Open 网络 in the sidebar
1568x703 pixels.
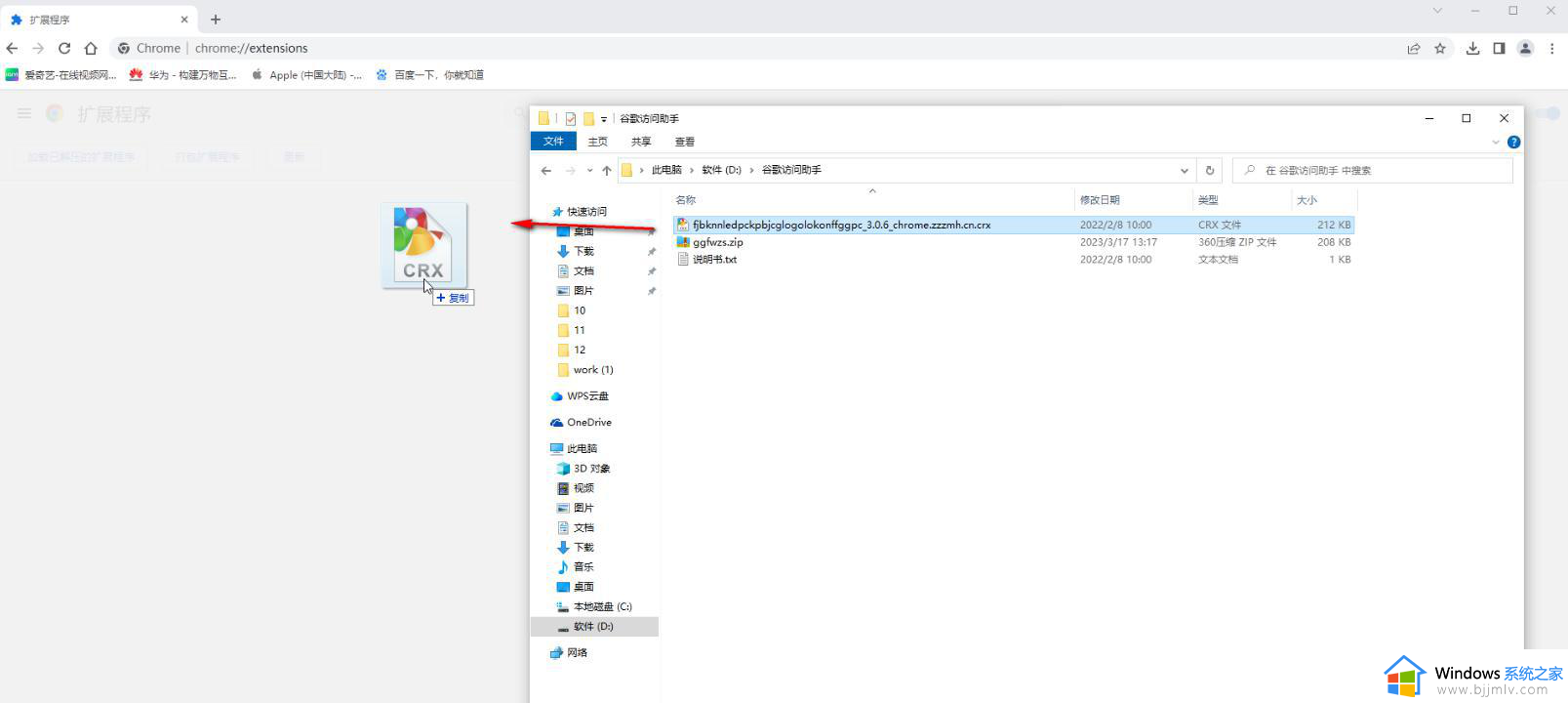tap(569, 653)
